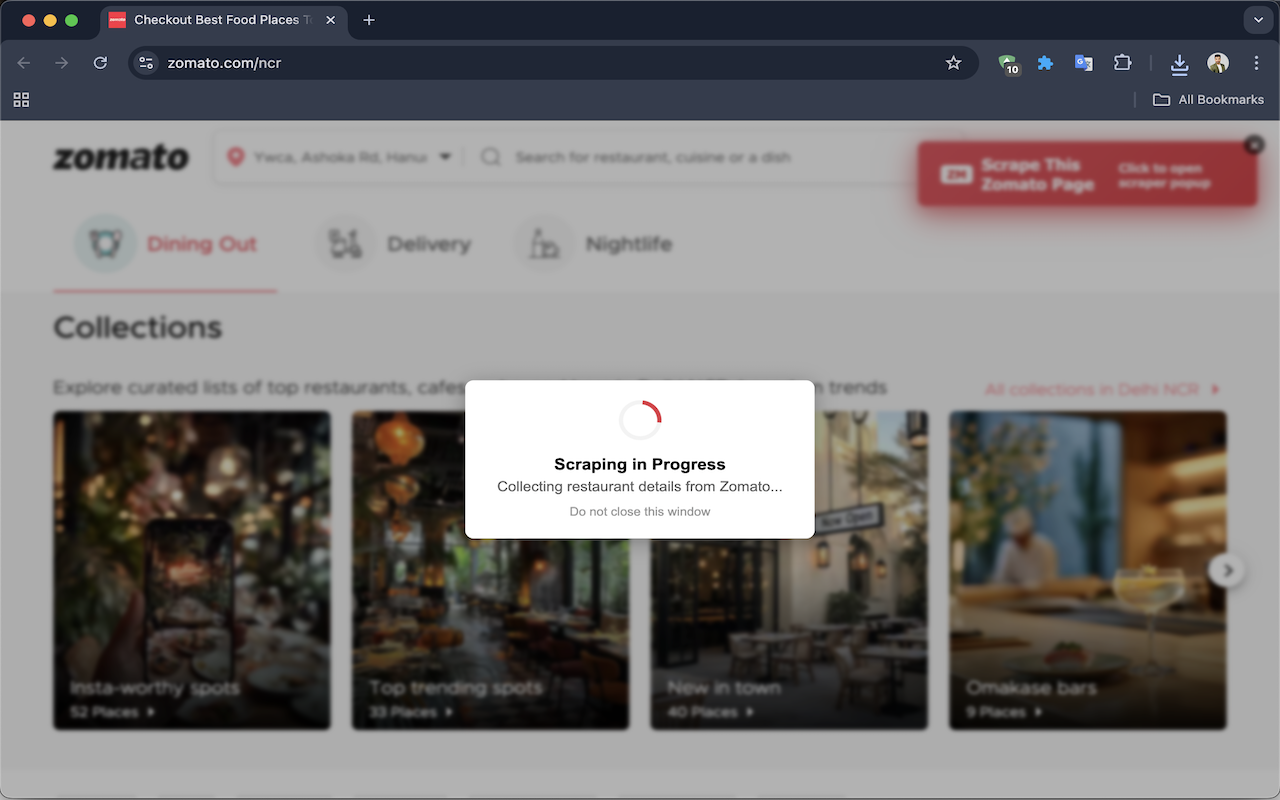Open the Chrome profile avatar
This screenshot has width=1280, height=800.
[x=1217, y=63]
